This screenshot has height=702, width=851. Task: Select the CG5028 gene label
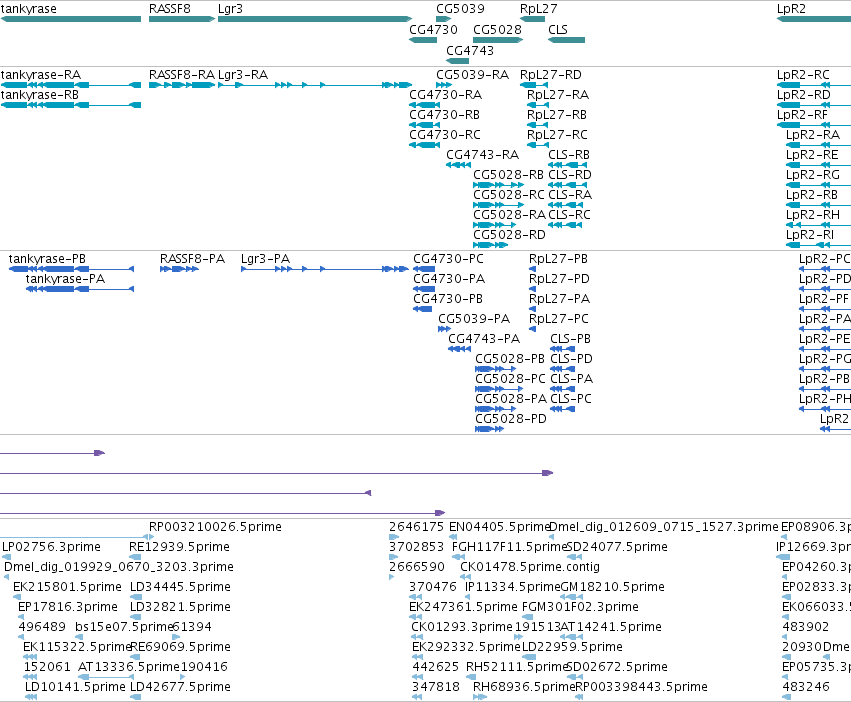coord(497,30)
